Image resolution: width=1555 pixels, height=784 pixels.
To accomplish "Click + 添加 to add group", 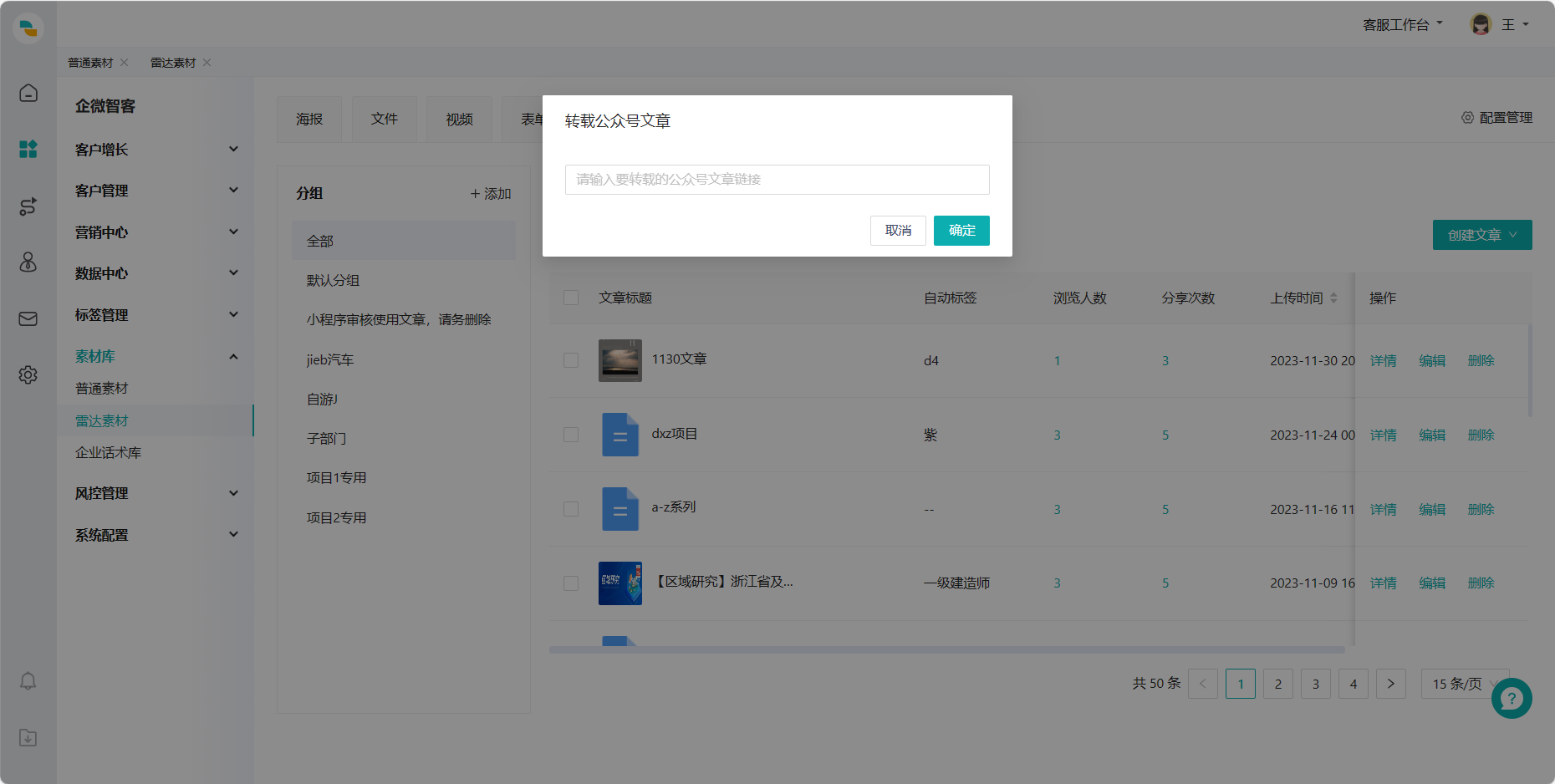I will (x=491, y=193).
